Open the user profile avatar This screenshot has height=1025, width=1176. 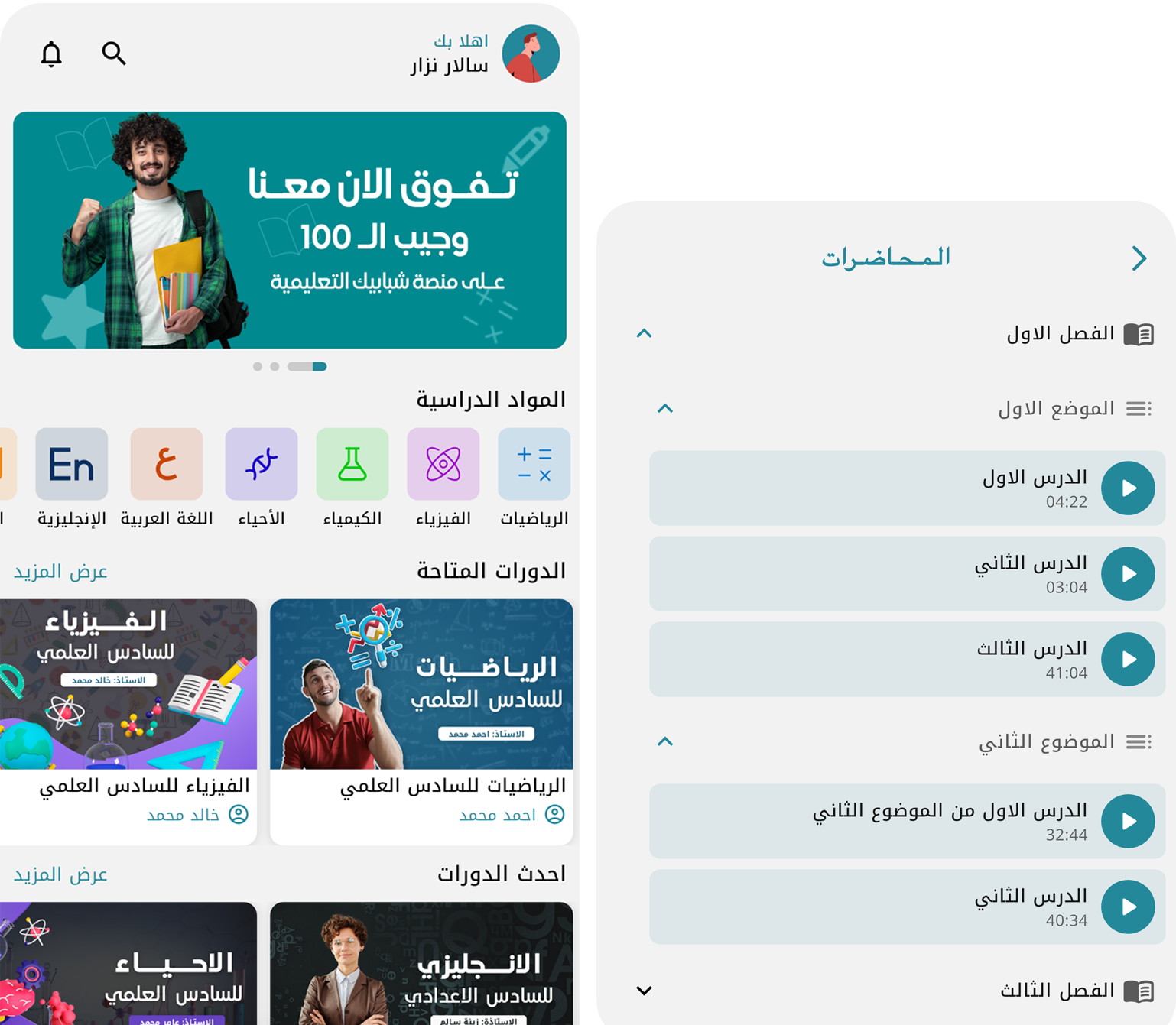coord(531,54)
